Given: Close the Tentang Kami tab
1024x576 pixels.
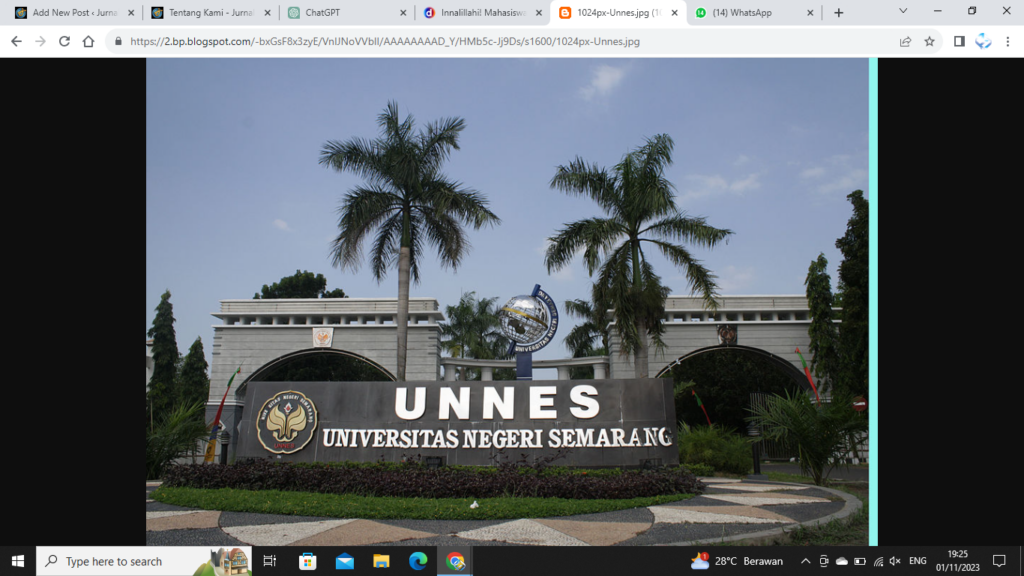Looking at the screenshot, I should 267,12.
